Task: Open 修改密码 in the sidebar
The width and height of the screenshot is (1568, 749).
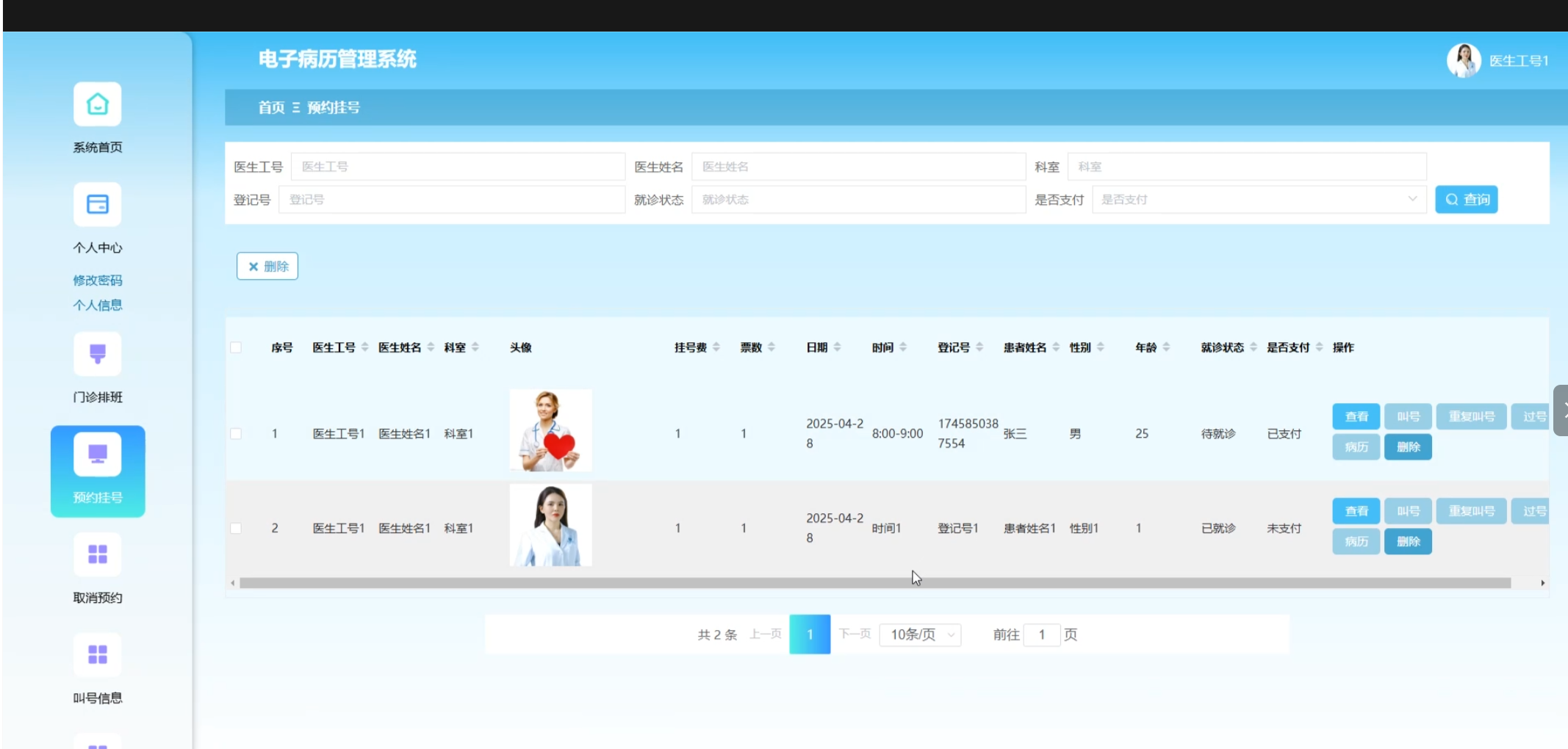Action: pos(97,281)
